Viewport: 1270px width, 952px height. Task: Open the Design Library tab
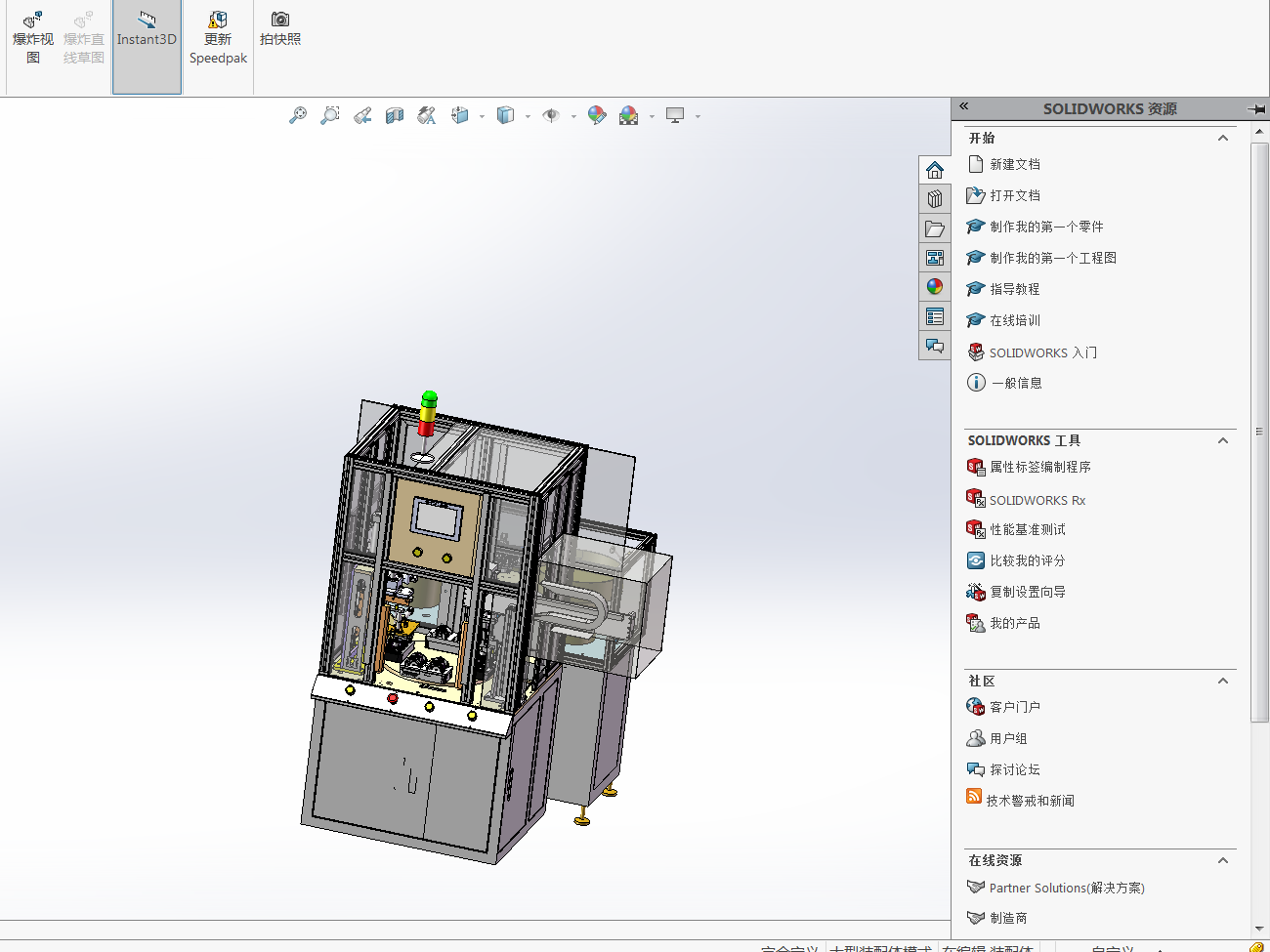pyautogui.click(x=935, y=199)
